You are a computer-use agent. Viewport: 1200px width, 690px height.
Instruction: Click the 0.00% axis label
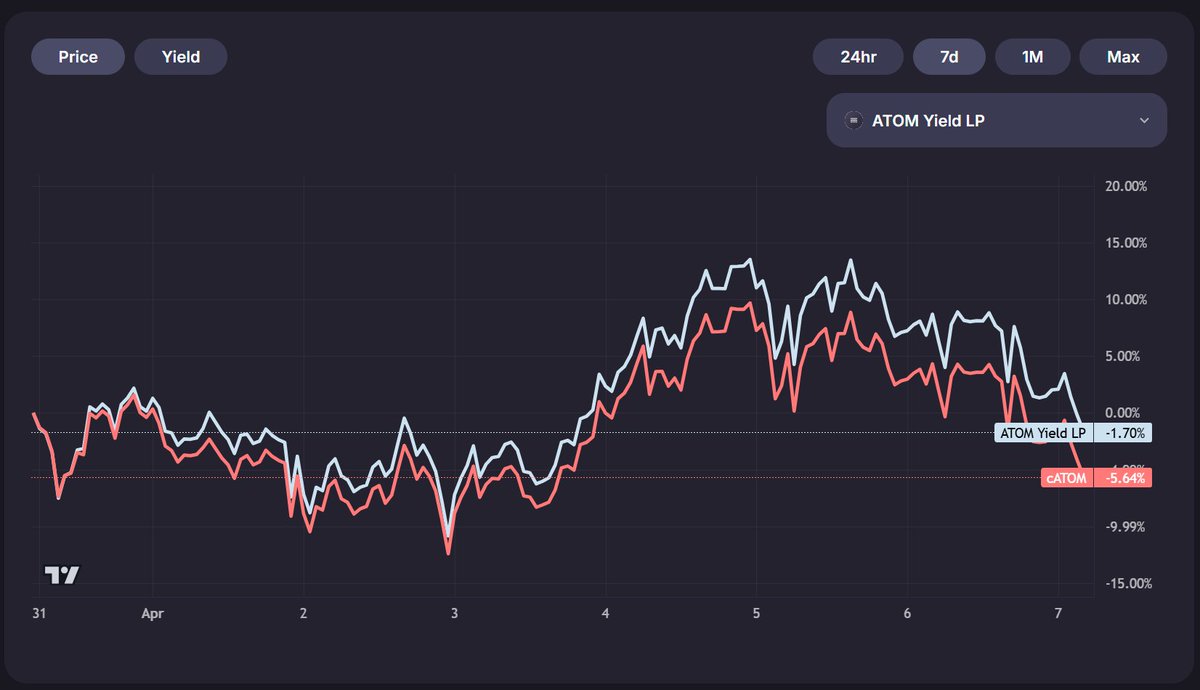[x=1125, y=413]
